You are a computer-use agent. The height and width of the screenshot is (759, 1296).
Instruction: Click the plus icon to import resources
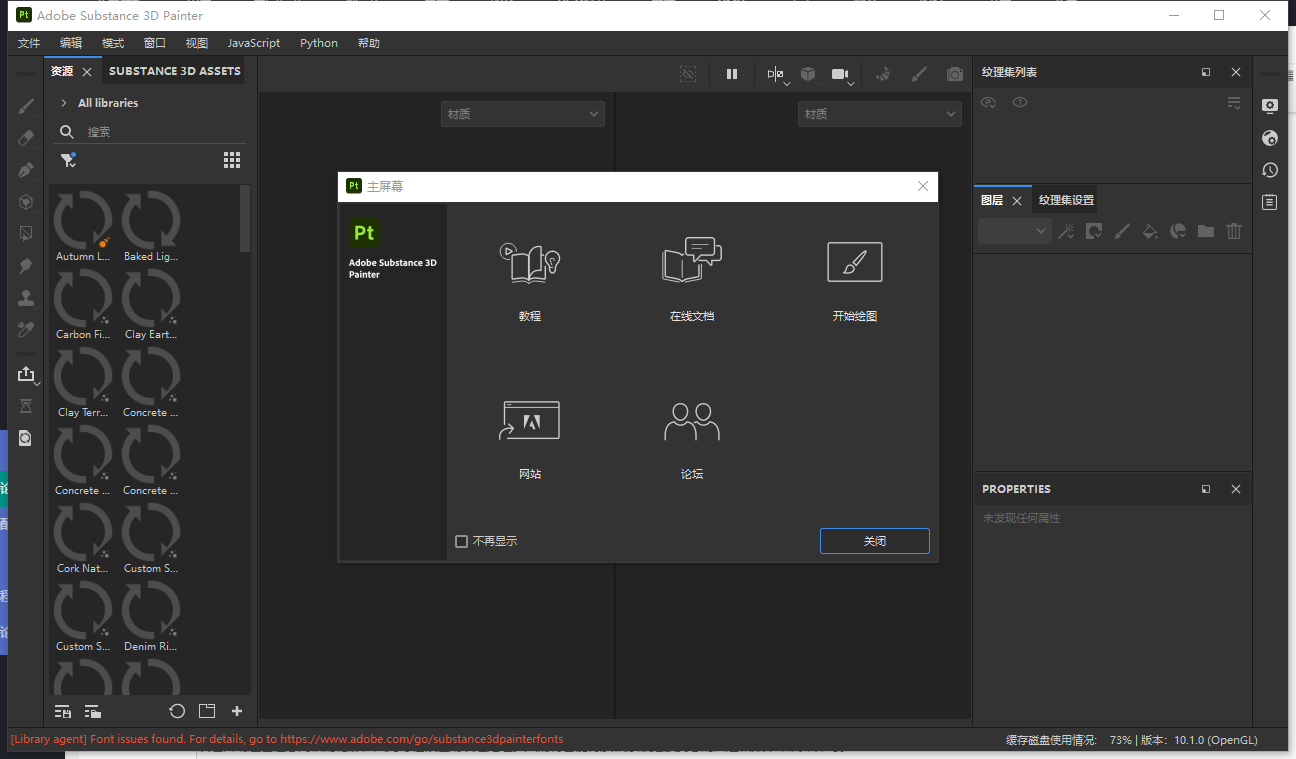pos(237,711)
